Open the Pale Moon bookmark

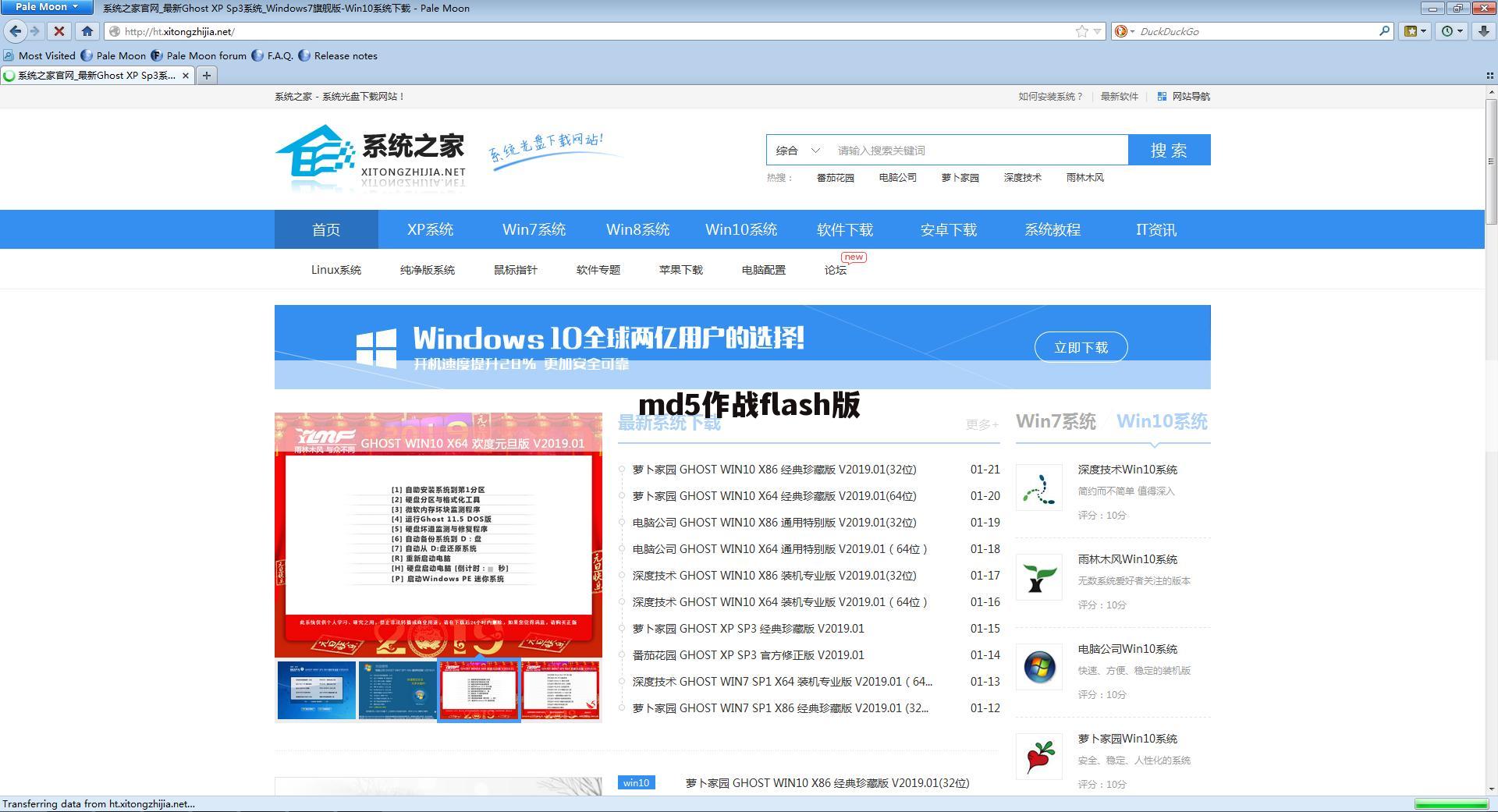coord(114,55)
